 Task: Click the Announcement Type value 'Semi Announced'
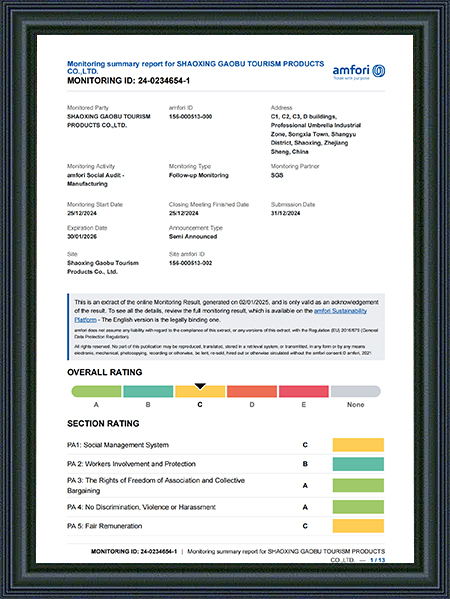pos(193,236)
